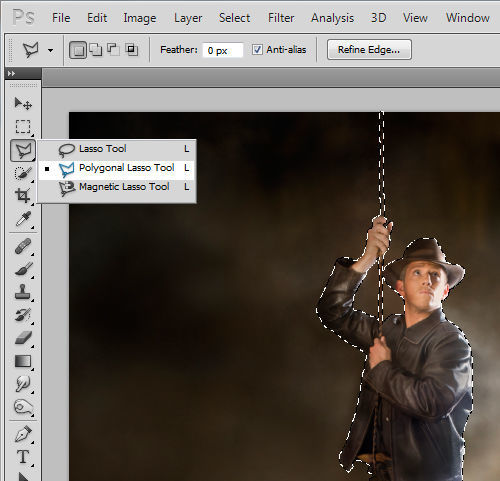The image size is (500, 481).
Task: Select the Clone Stamp tool
Action: [23, 292]
